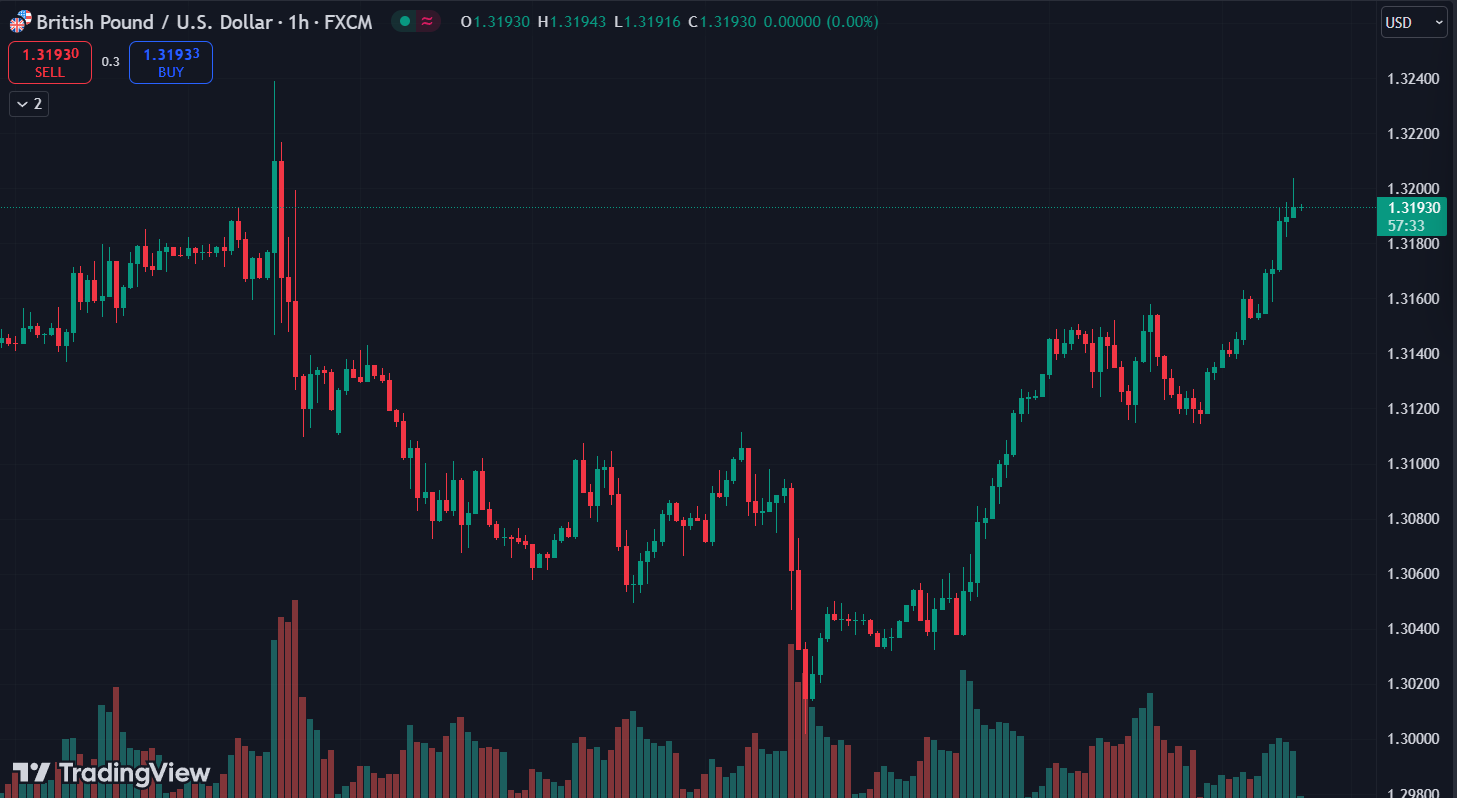Click the tallest red volume bar

click(295, 698)
